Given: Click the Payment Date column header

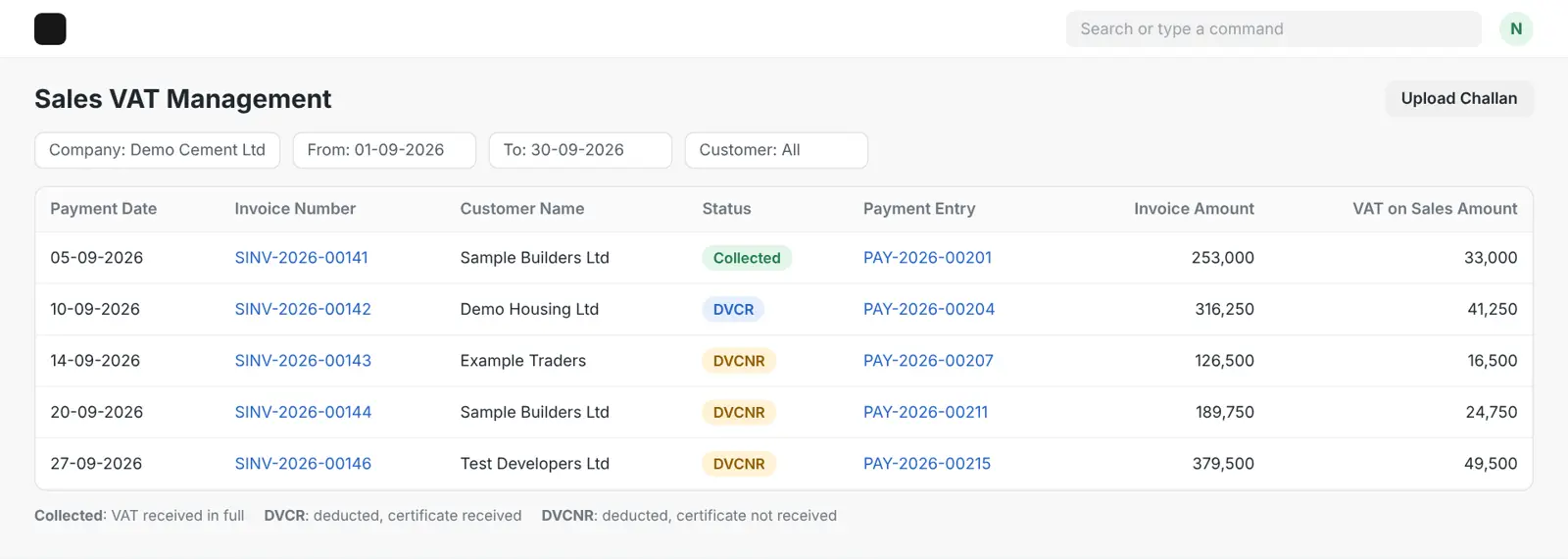Looking at the screenshot, I should click(x=104, y=209).
